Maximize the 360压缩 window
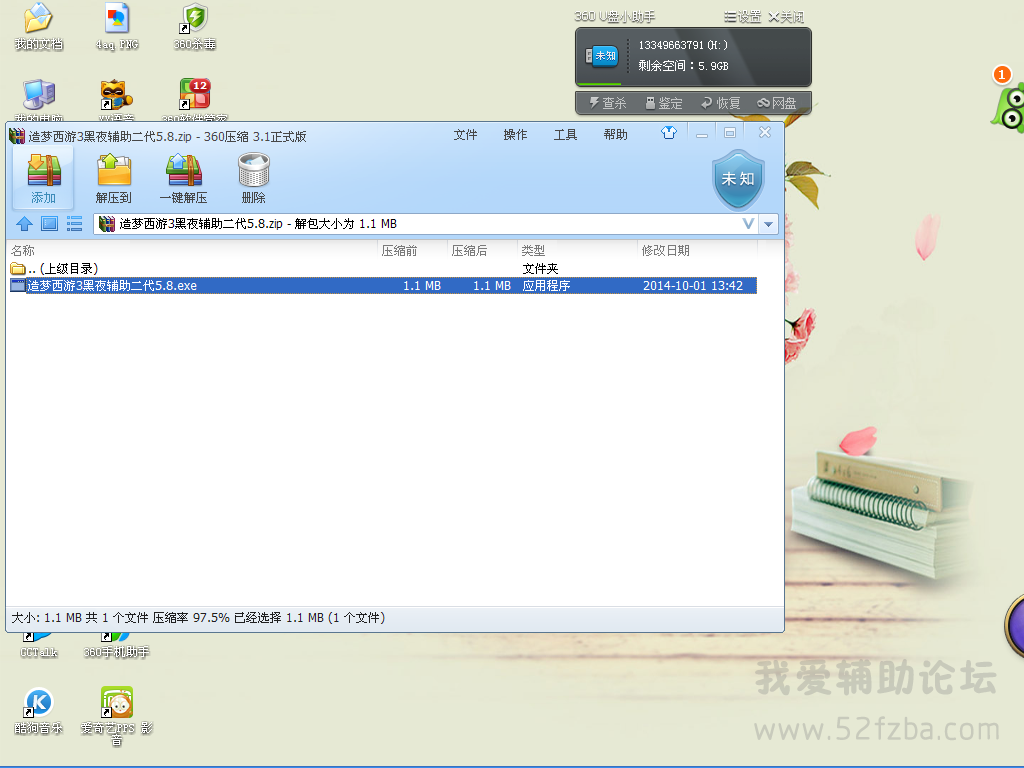 coord(730,133)
